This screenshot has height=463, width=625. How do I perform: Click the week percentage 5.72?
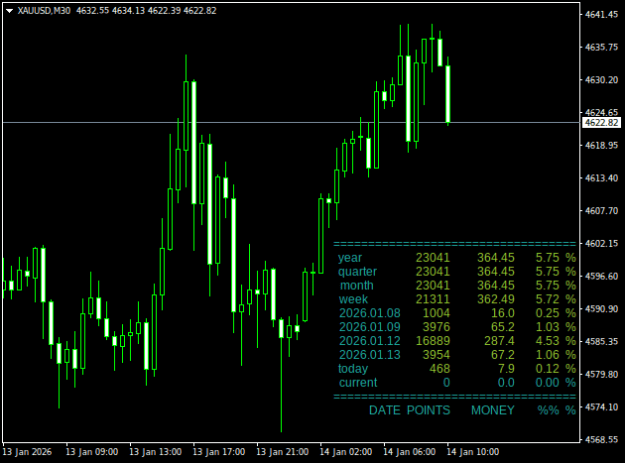[x=547, y=300]
